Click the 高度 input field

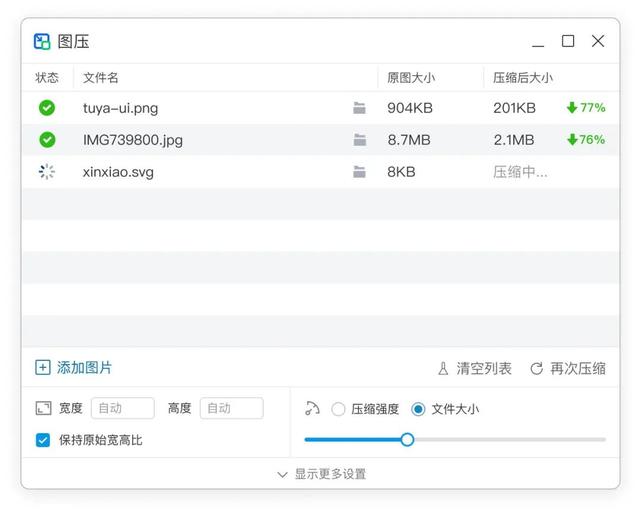(232, 408)
